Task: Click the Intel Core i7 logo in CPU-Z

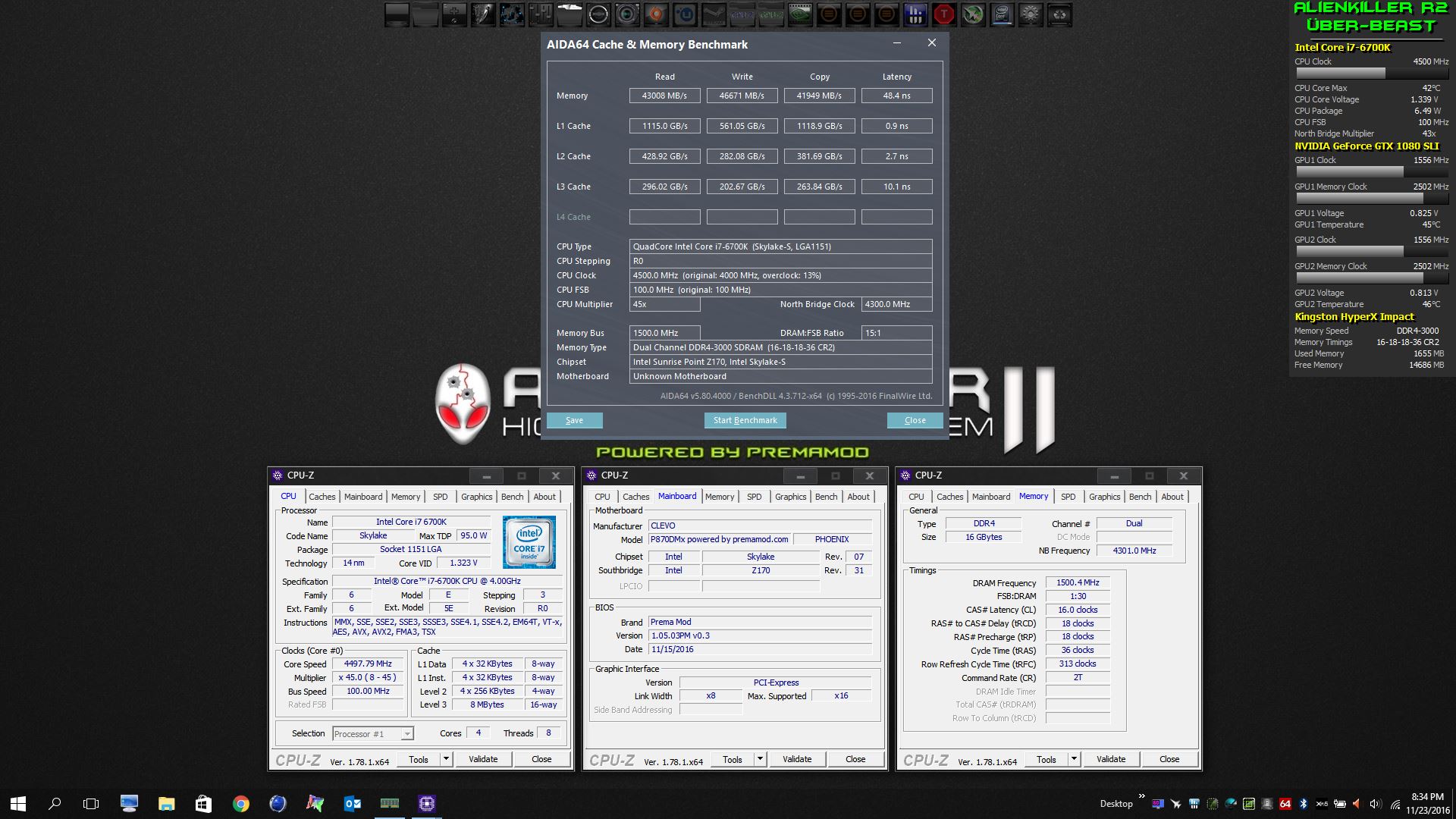Action: coord(529,541)
